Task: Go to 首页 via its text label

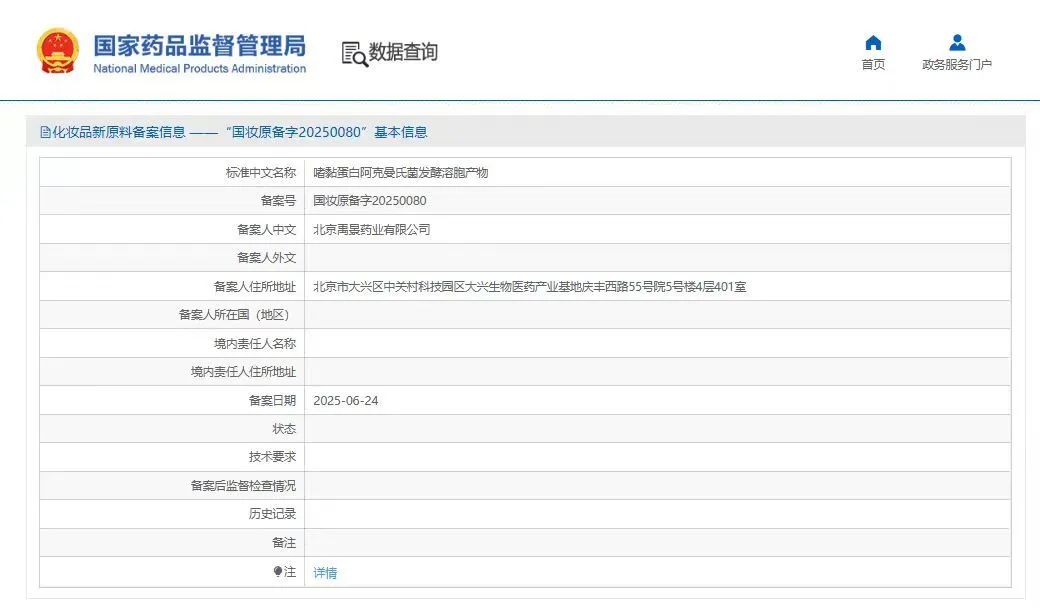Action: coord(873,65)
